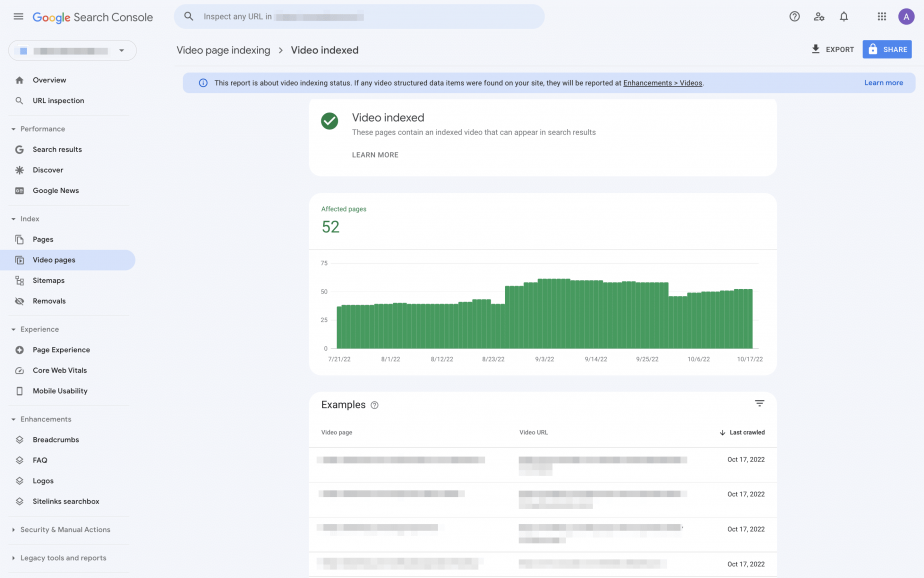Click the Discover asterisk icon
The width and height of the screenshot is (924, 578).
coord(19,170)
